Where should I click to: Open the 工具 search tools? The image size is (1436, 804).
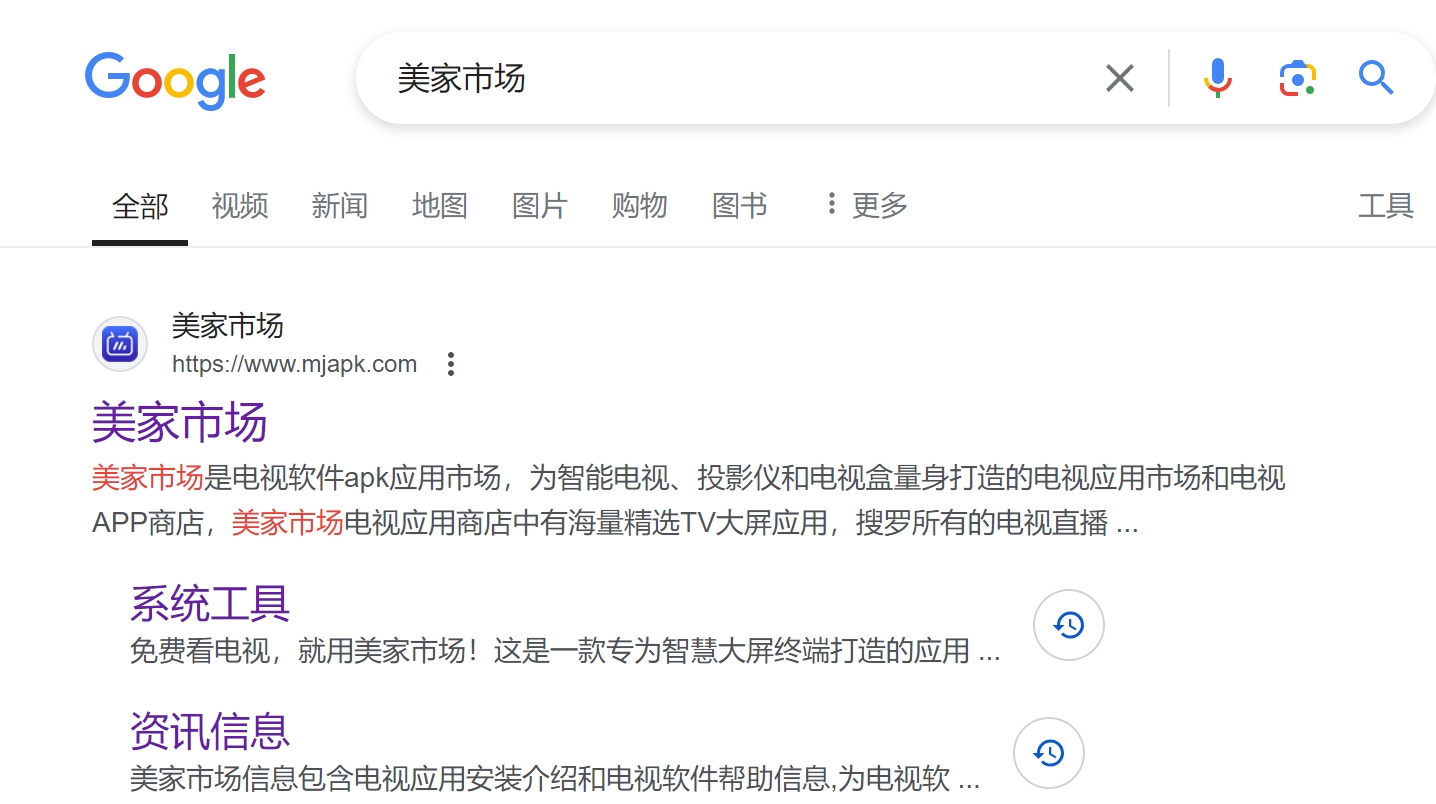pos(1386,206)
